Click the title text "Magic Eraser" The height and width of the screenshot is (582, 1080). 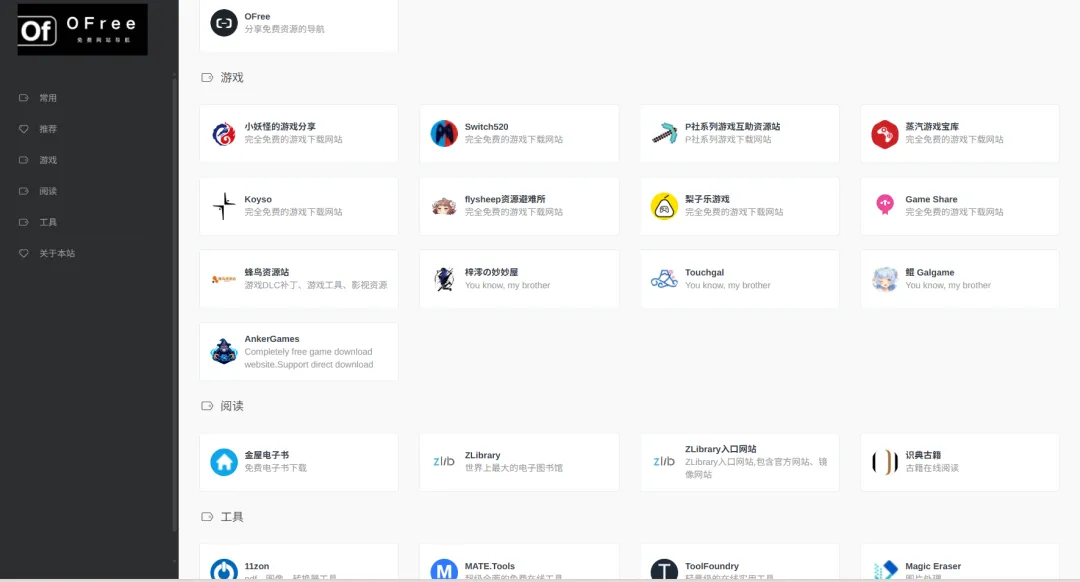(933, 566)
